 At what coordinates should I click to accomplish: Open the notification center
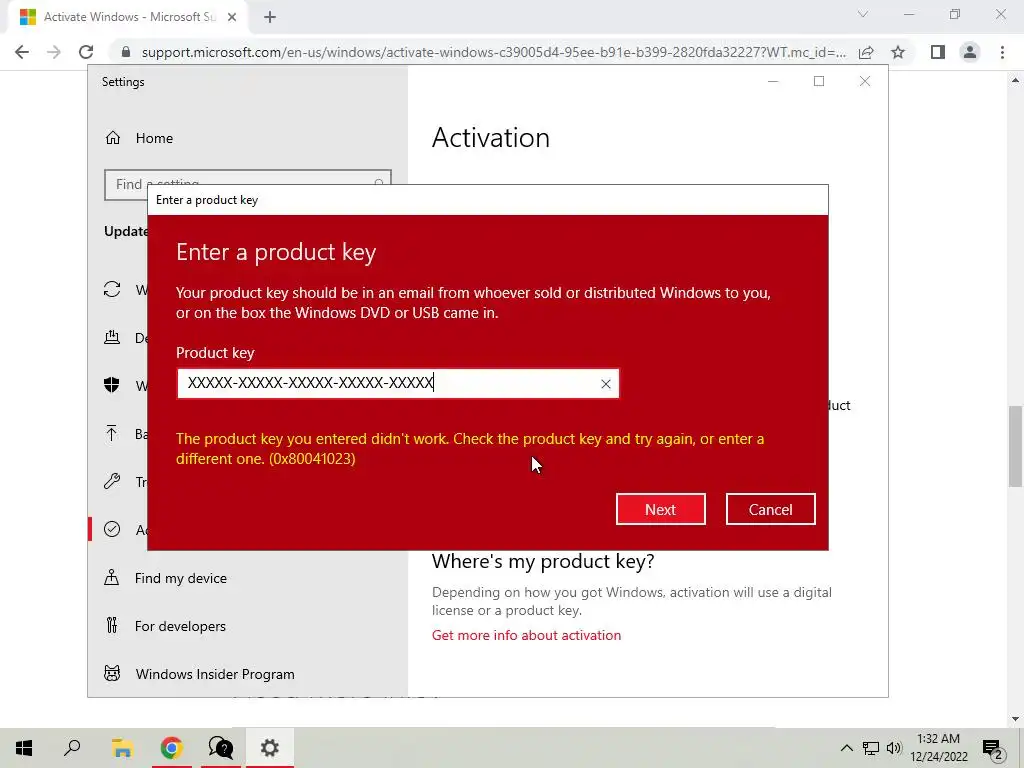click(993, 749)
